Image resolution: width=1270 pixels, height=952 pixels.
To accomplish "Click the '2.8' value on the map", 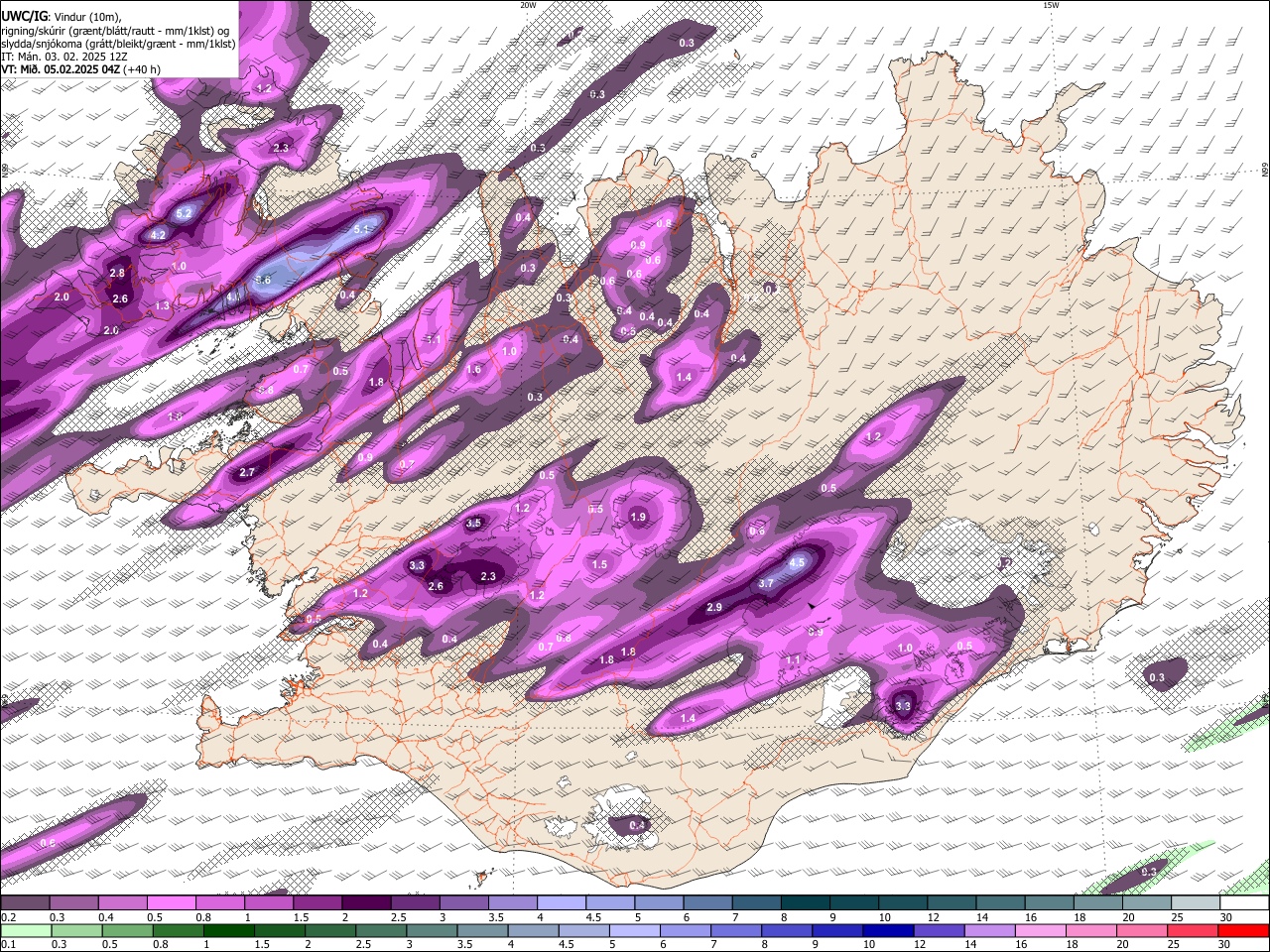I will click(117, 273).
